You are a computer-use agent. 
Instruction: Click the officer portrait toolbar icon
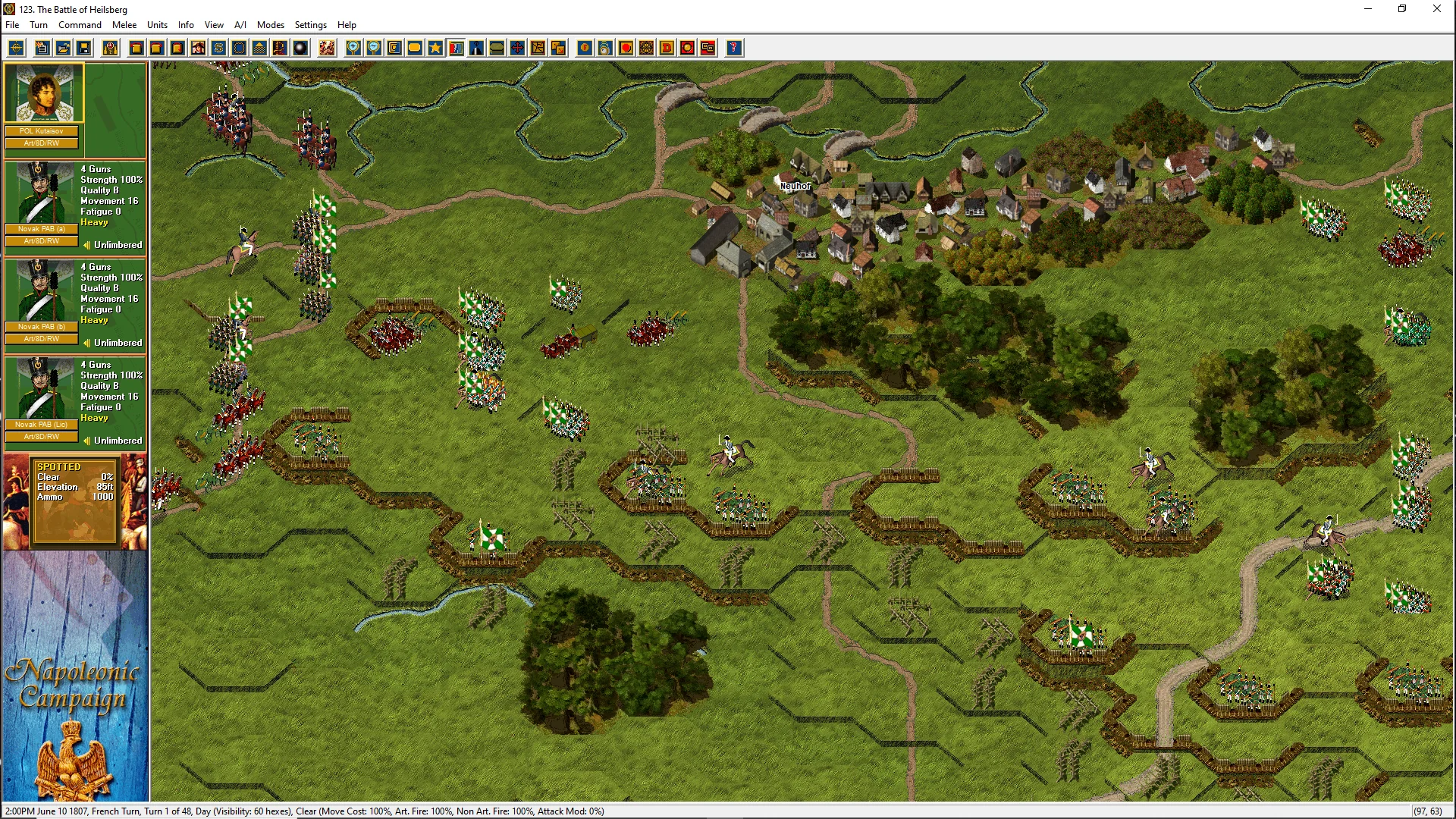198,49
